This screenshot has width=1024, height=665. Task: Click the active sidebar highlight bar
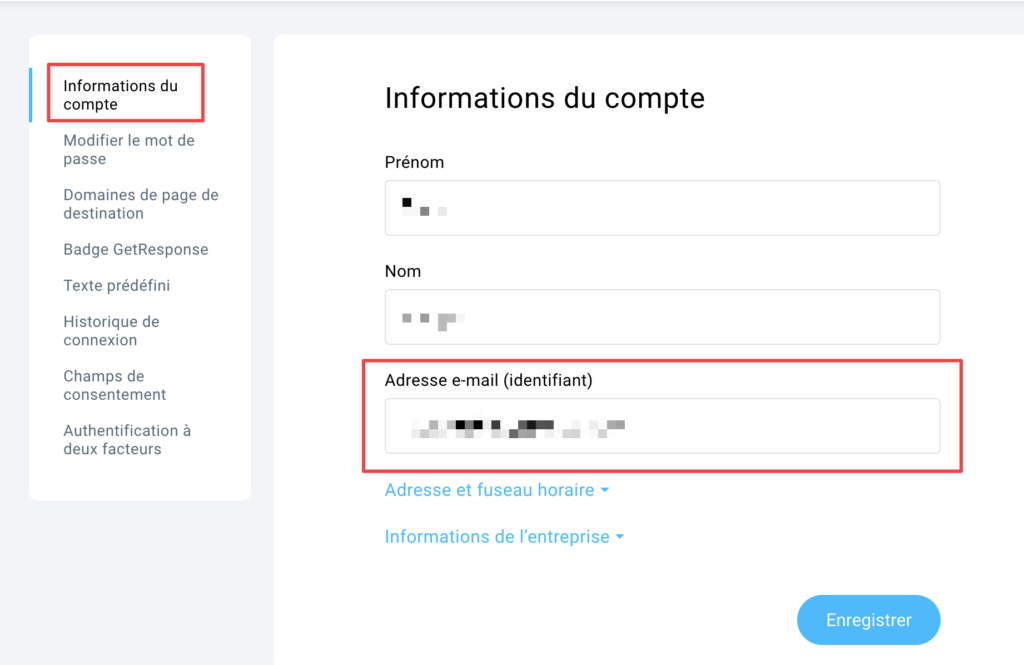[x=32, y=93]
